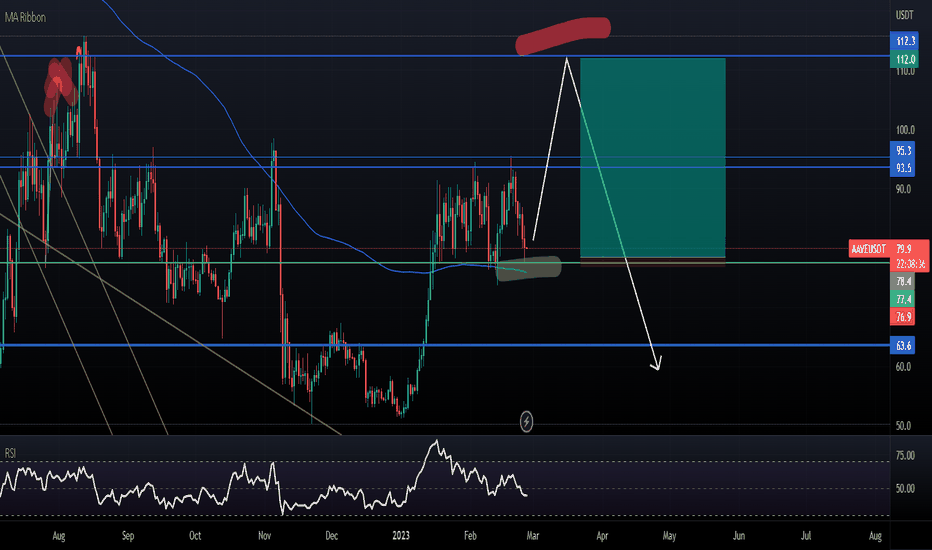Click the Sep label on time axis
The image size is (932, 550).
pyautogui.click(x=128, y=536)
